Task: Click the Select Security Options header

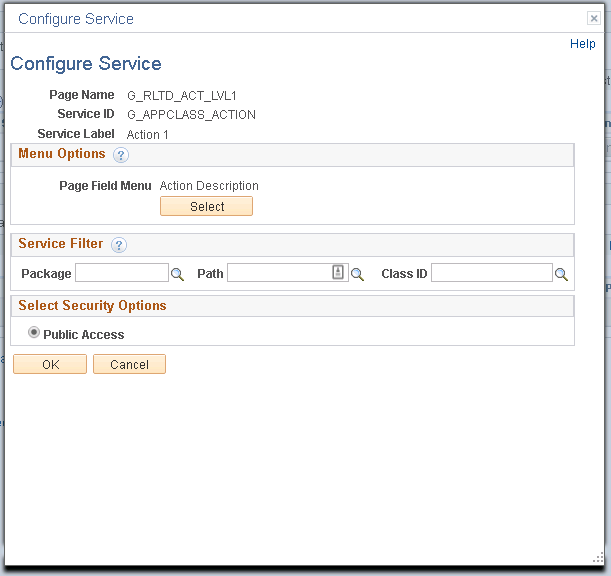Action: 92,306
